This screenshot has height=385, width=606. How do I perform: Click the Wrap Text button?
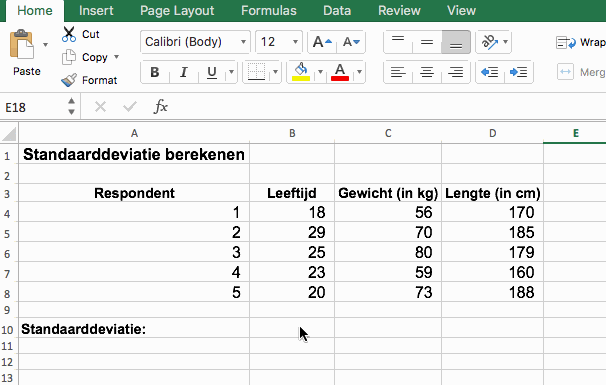tap(580, 42)
